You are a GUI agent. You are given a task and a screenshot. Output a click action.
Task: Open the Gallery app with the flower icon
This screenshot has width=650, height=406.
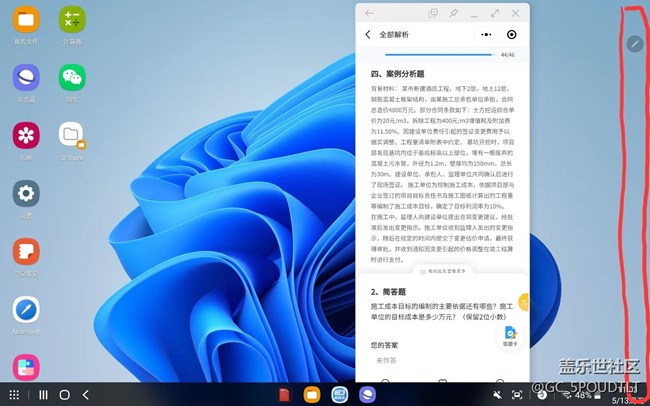pyautogui.click(x=26, y=136)
